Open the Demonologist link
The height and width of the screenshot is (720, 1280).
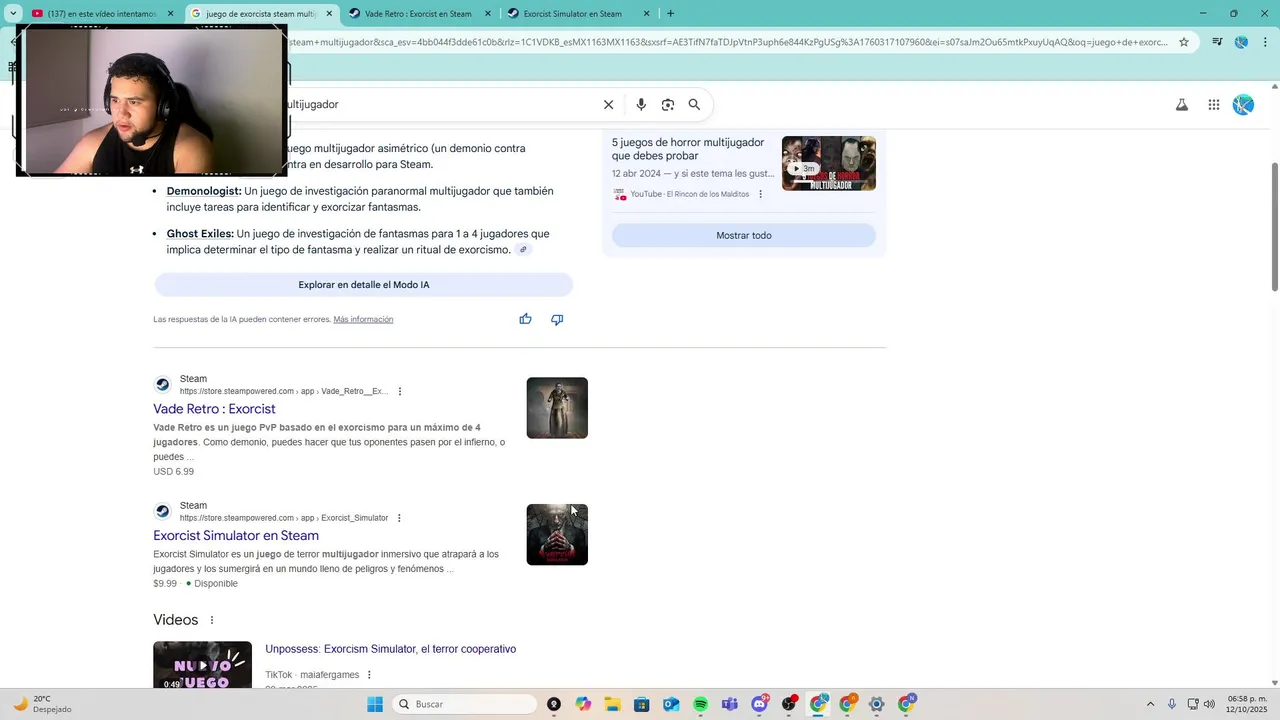pyautogui.click(x=204, y=191)
